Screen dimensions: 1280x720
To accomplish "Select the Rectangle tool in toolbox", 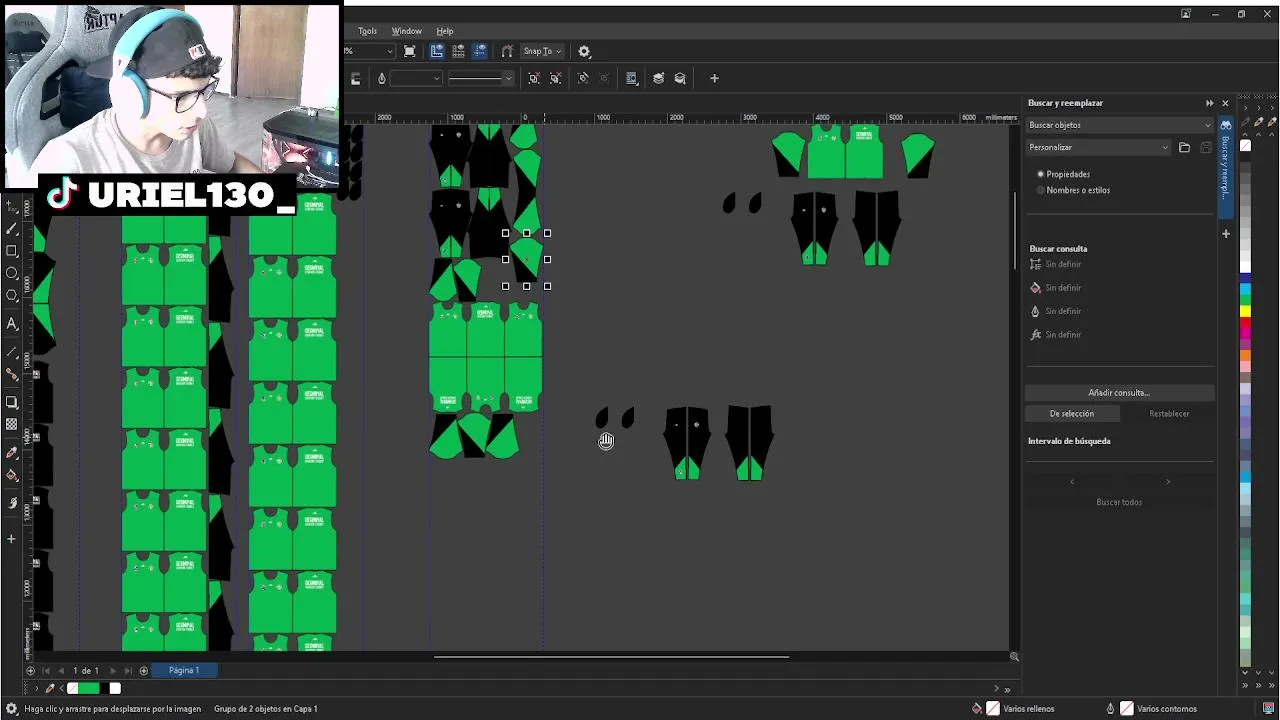I will coord(12,251).
